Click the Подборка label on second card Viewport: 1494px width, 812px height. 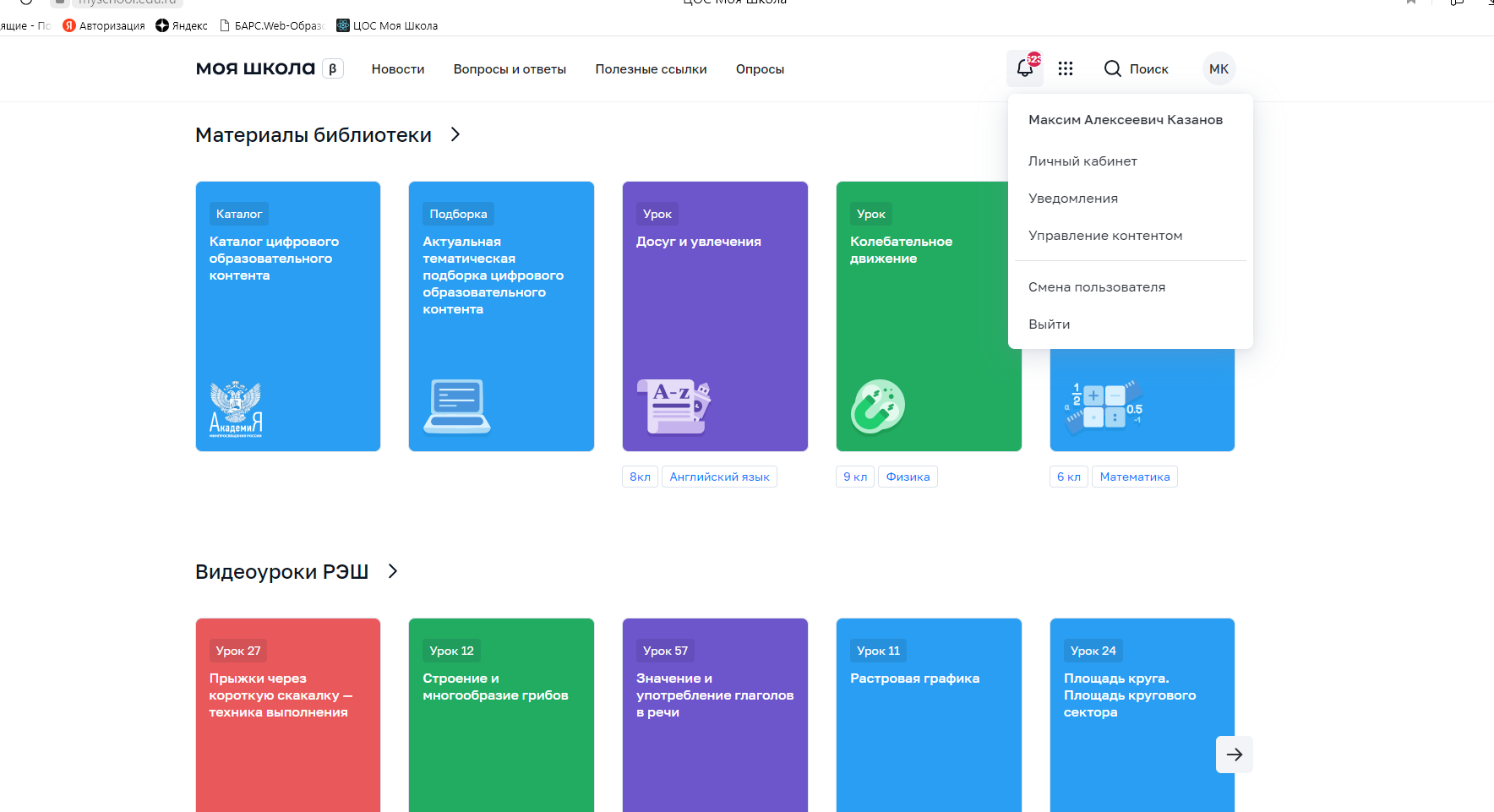[x=458, y=214]
